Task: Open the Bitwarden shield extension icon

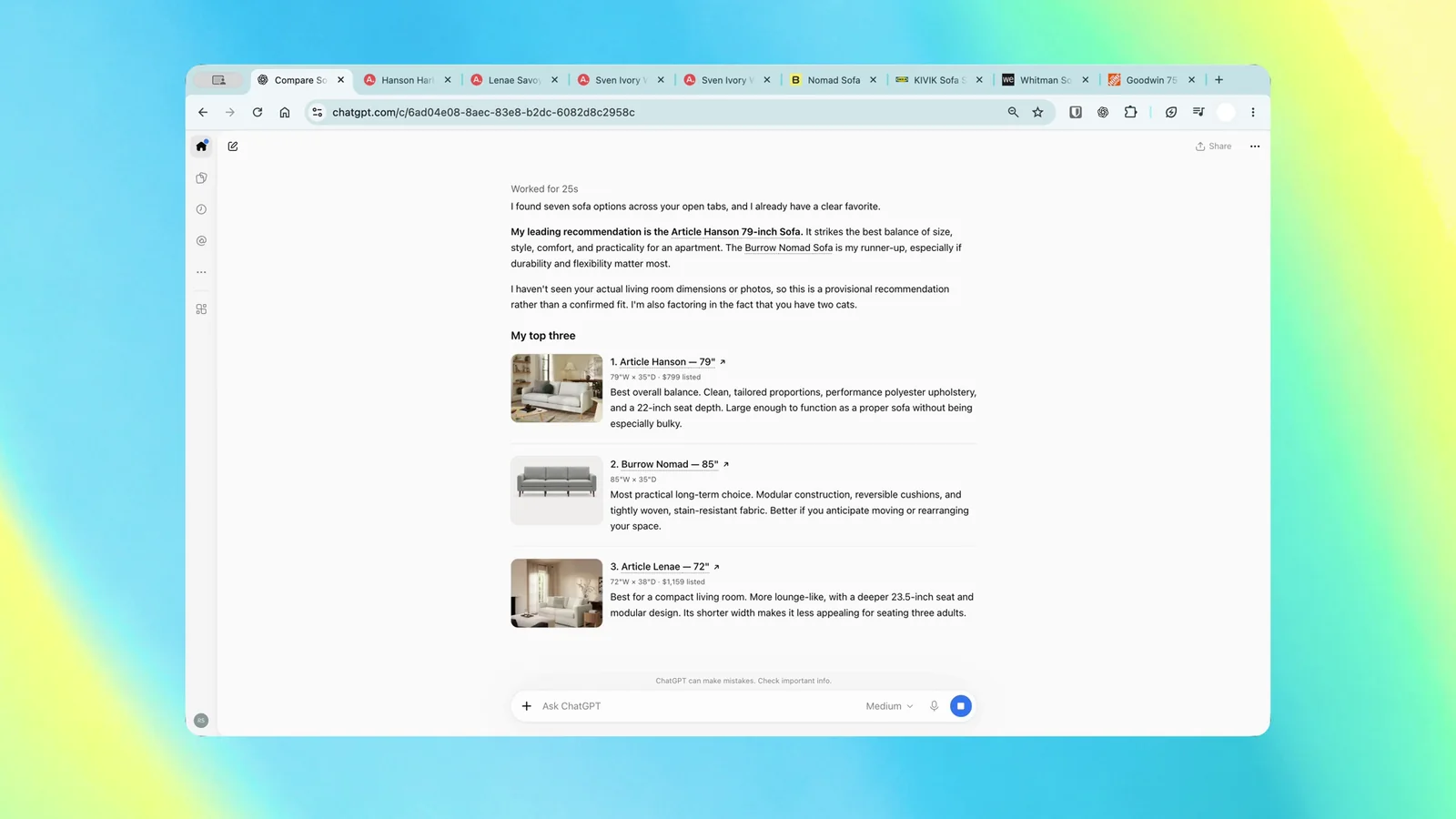Action: [1076, 112]
